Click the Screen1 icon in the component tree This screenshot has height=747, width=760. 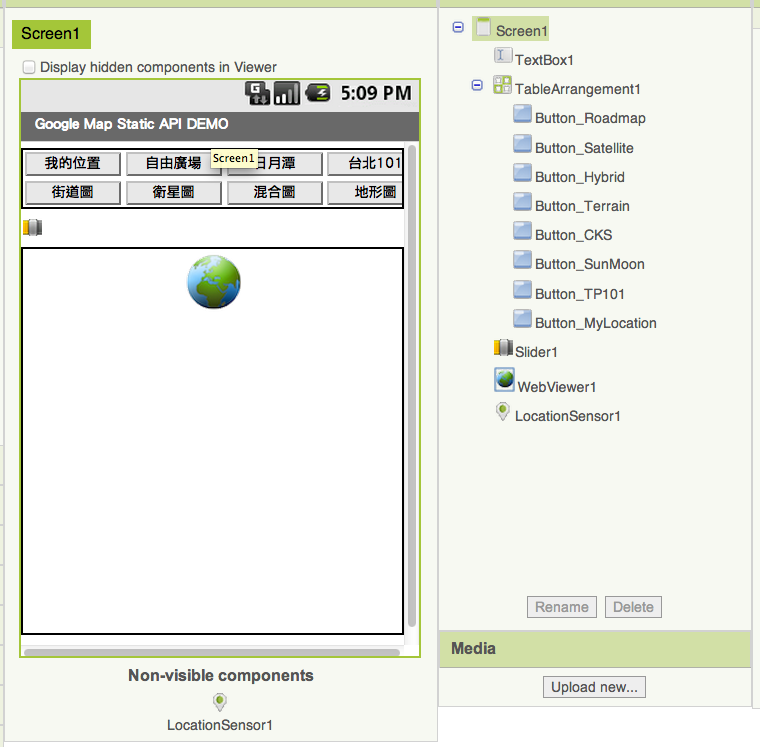[x=483, y=27]
